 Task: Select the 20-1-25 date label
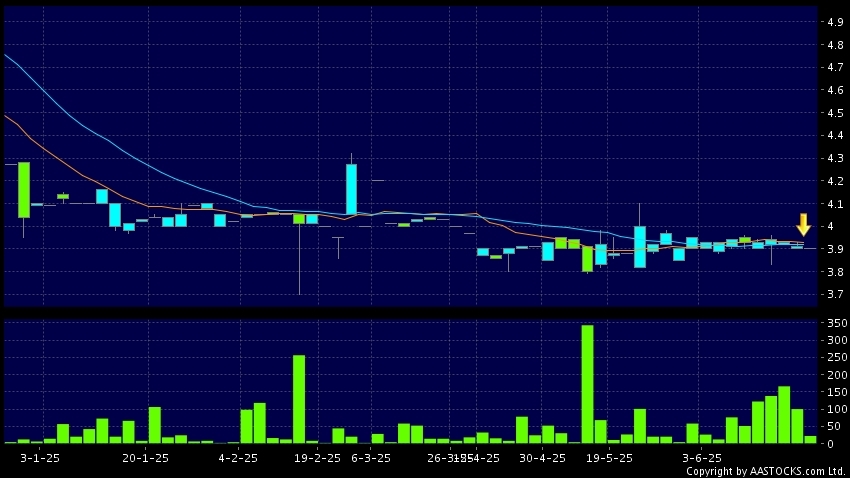coord(145,458)
